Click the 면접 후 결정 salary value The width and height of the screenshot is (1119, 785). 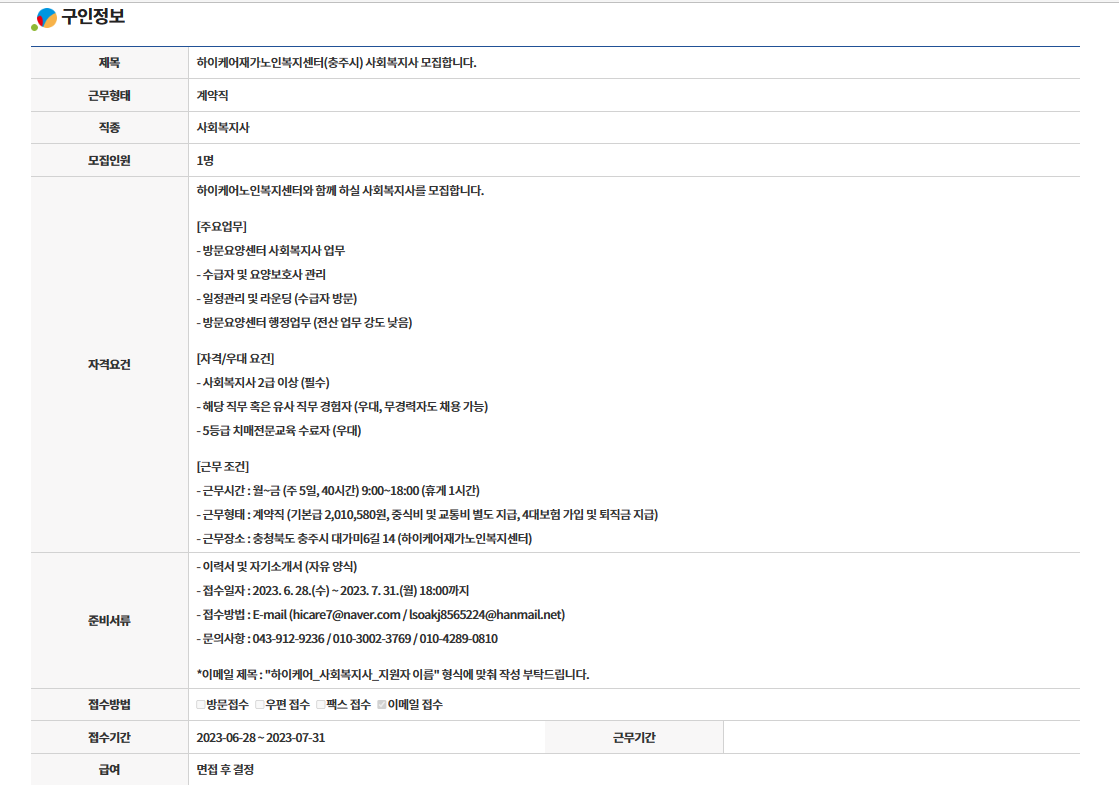click(x=225, y=770)
